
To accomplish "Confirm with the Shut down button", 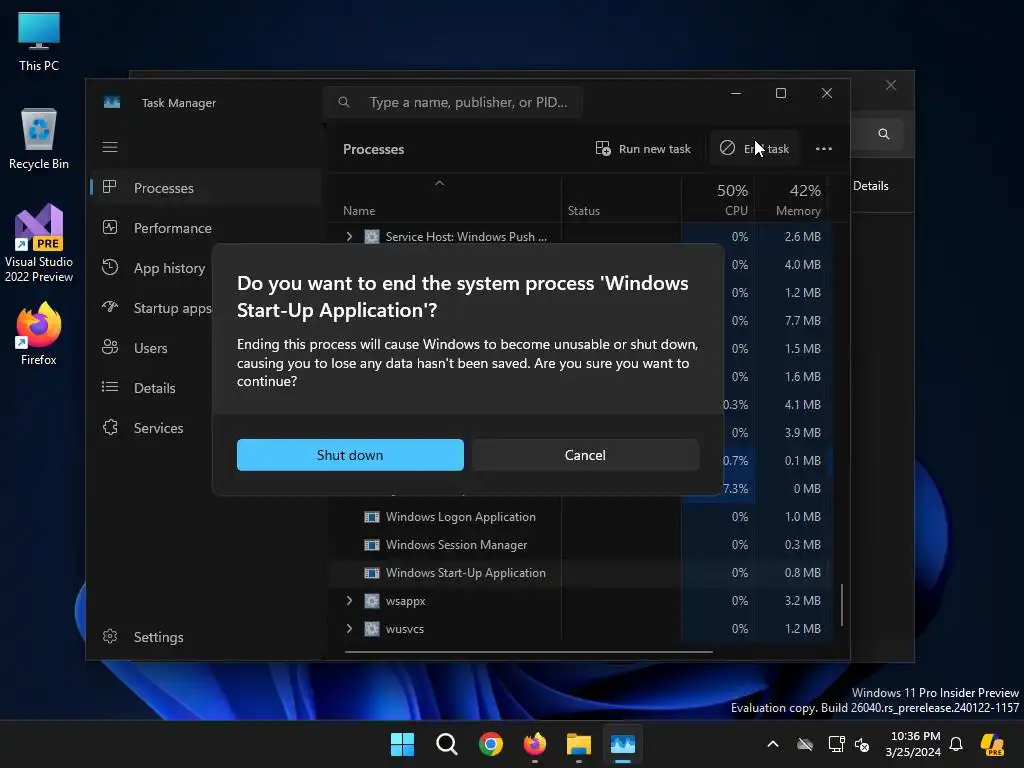I will 350,455.
